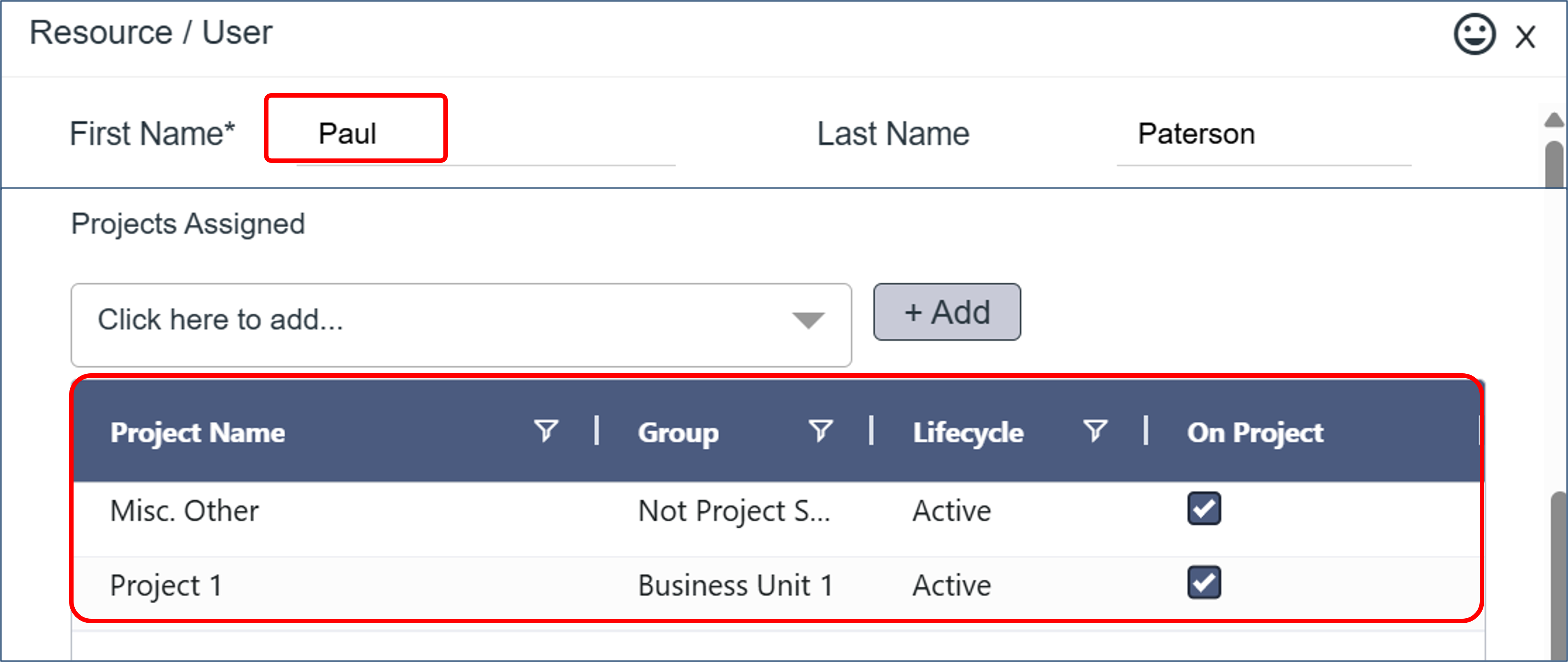Select the Project 1 row
The image size is (1568, 662).
click(x=166, y=585)
